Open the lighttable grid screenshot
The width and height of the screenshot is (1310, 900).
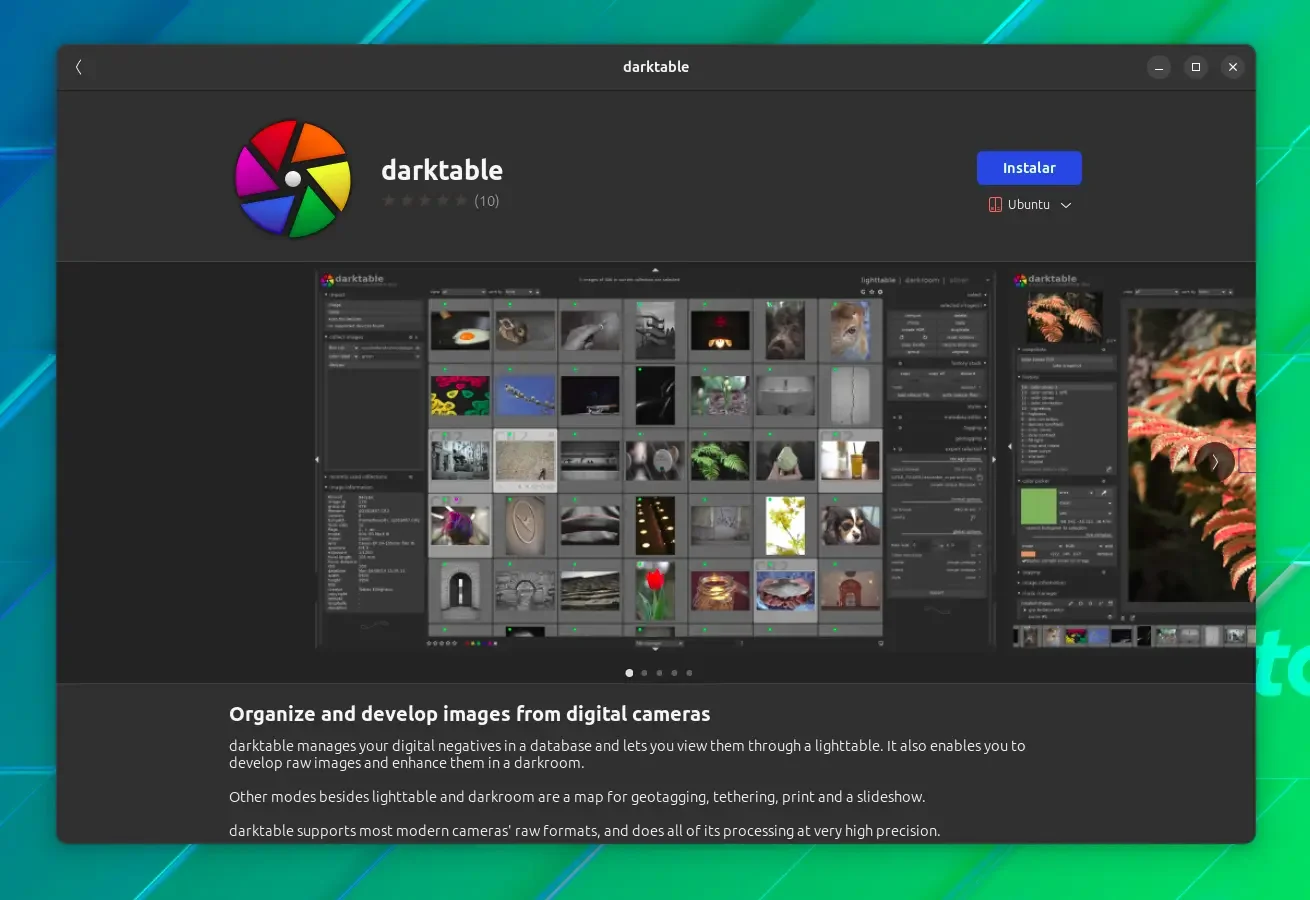point(656,458)
